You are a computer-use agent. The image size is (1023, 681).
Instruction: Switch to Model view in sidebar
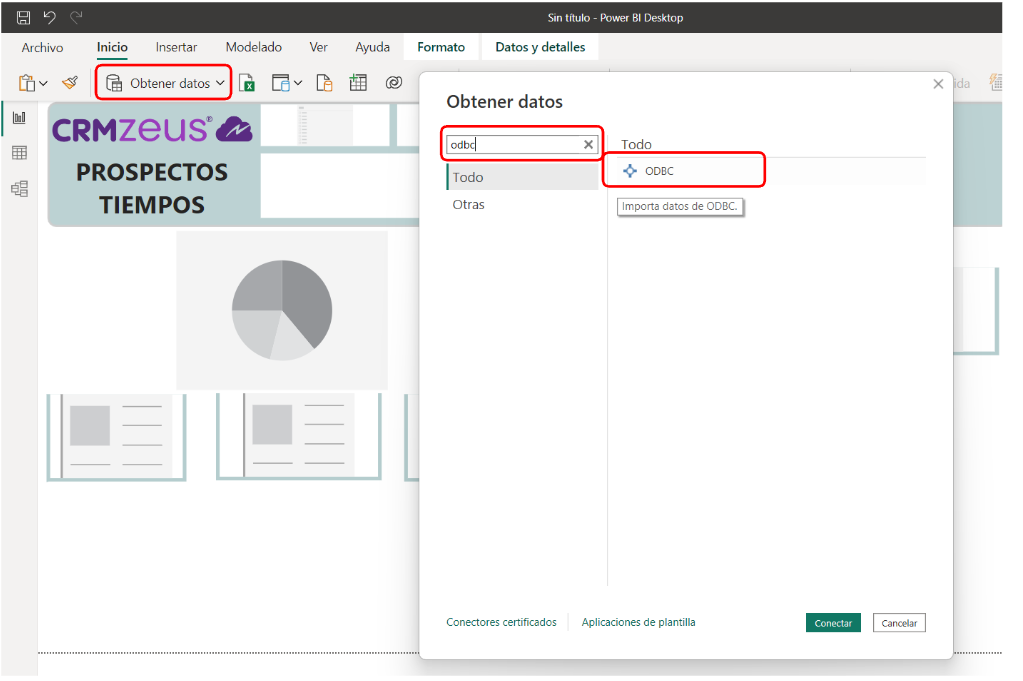[x=20, y=189]
